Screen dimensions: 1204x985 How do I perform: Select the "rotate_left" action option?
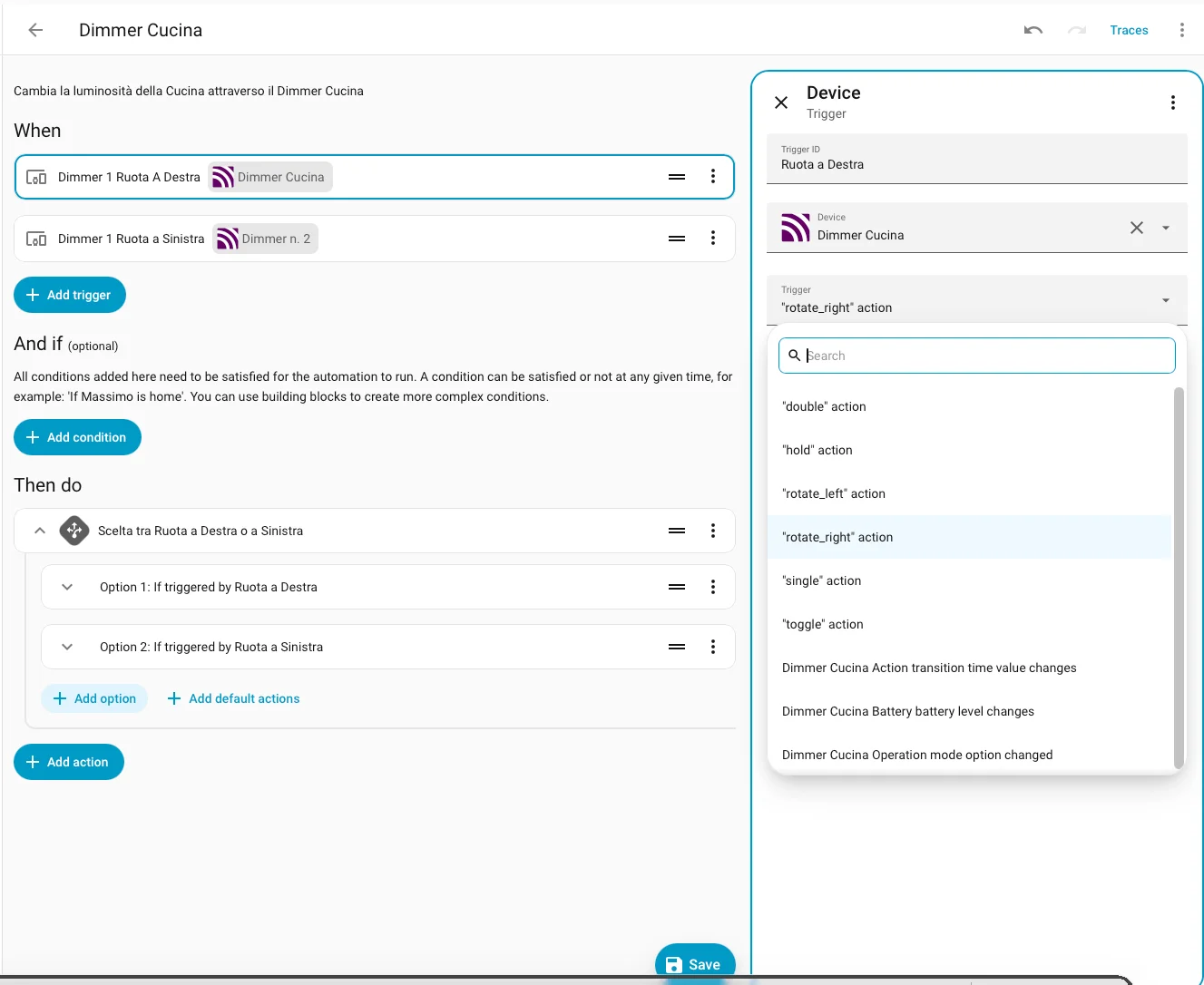970,493
